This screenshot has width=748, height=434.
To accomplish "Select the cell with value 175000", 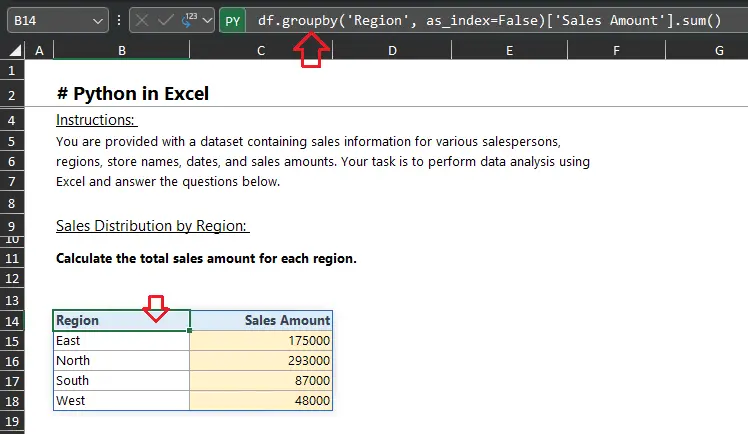I will click(x=261, y=341).
